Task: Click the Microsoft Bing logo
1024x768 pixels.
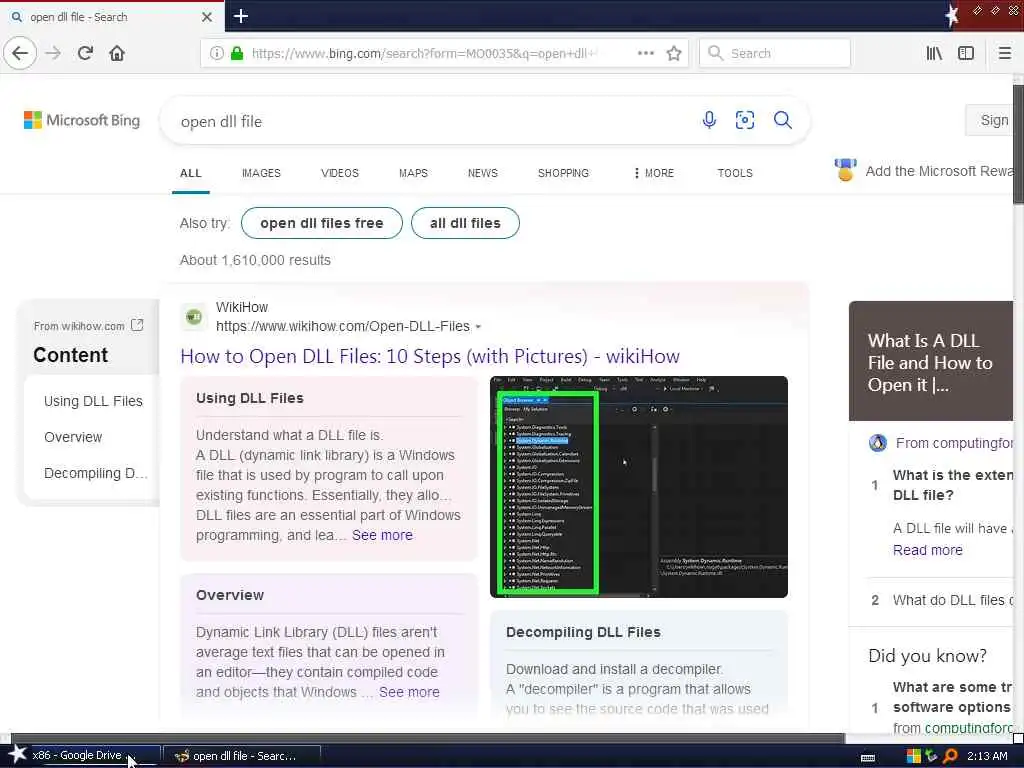Action: point(82,120)
